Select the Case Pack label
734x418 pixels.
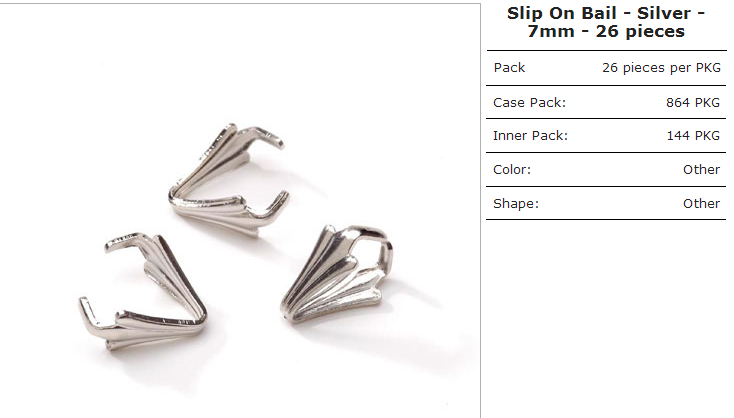pos(529,103)
